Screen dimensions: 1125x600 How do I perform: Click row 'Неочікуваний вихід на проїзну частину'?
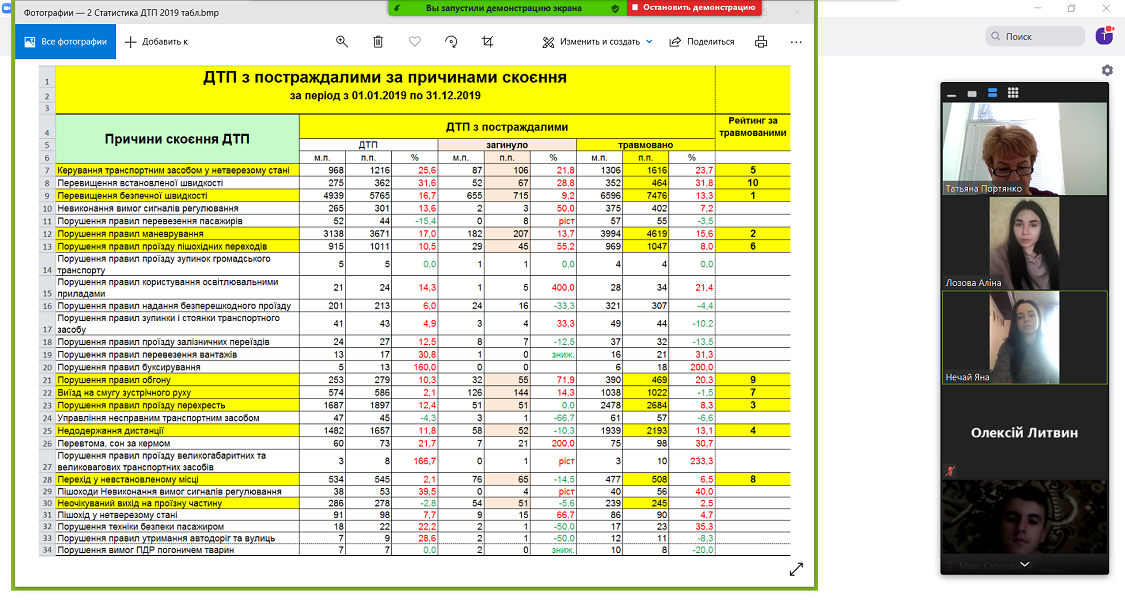click(423, 503)
